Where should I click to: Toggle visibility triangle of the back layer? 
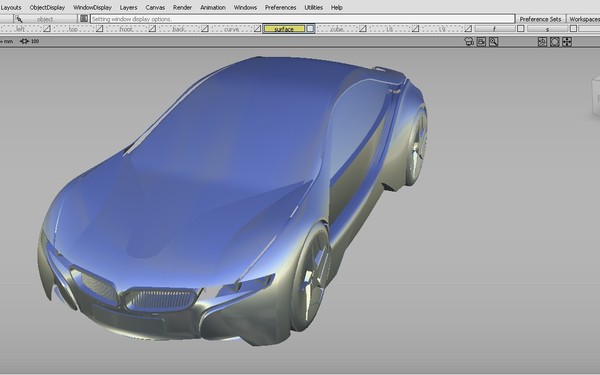205,29
